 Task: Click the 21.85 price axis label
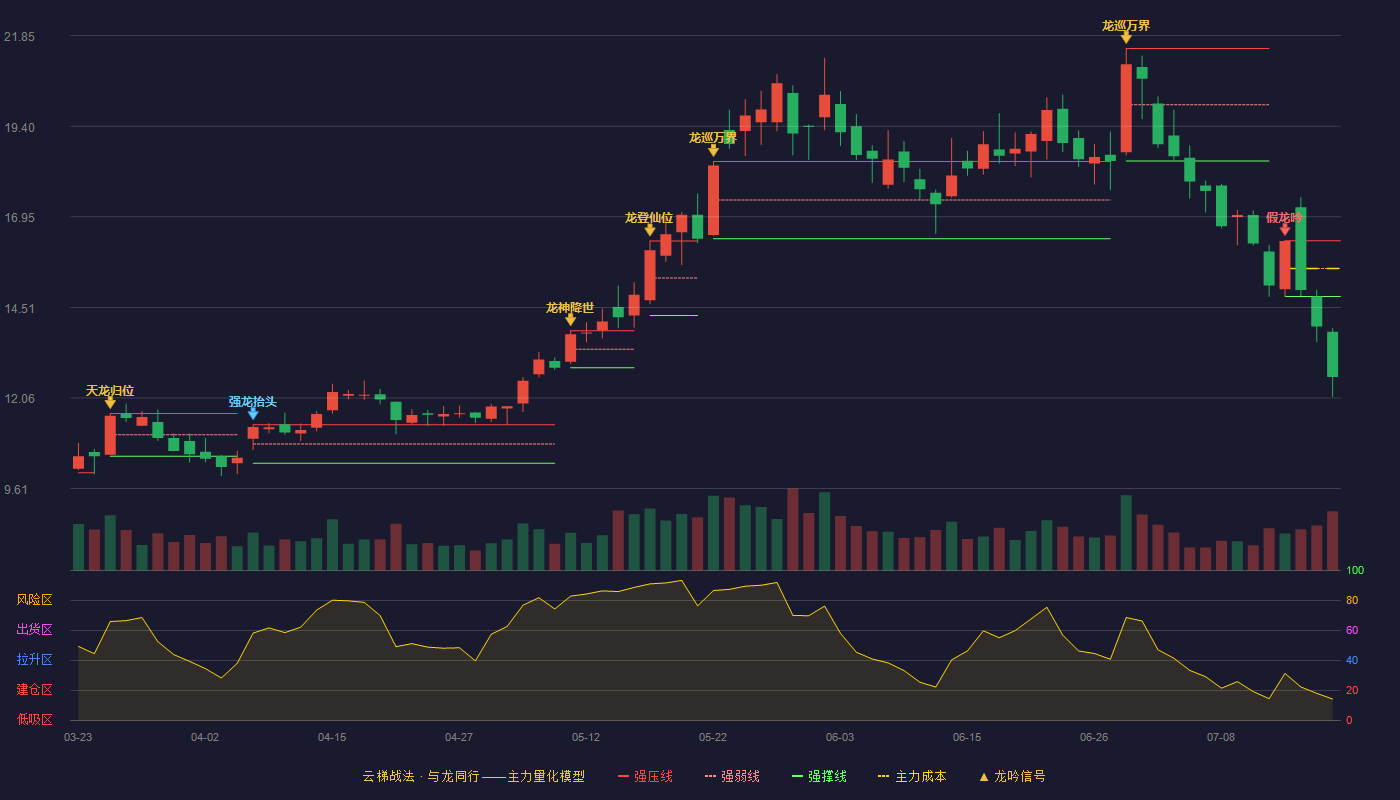pyautogui.click(x=19, y=37)
